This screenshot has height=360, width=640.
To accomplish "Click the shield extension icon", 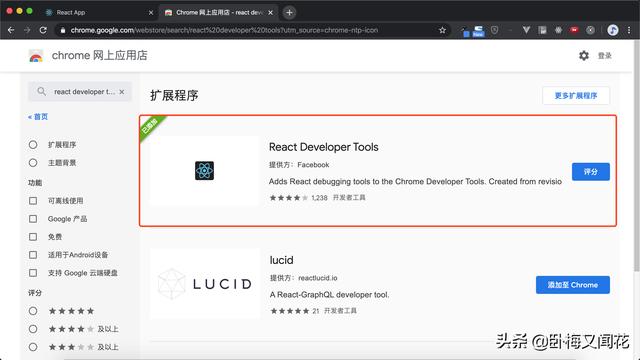I will pyautogui.click(x=494, y=30).
